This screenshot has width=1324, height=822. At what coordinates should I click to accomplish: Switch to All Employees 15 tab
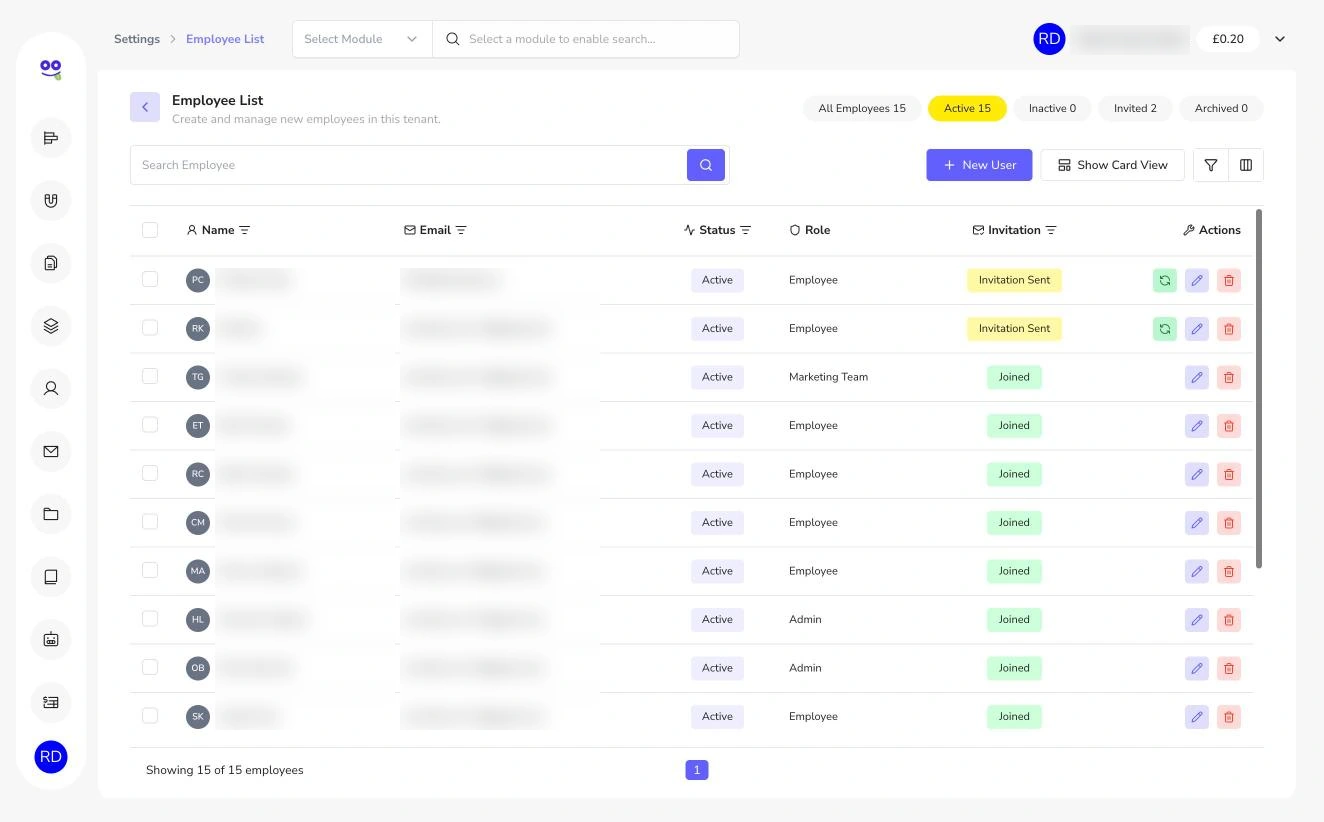tap(862, 108)
